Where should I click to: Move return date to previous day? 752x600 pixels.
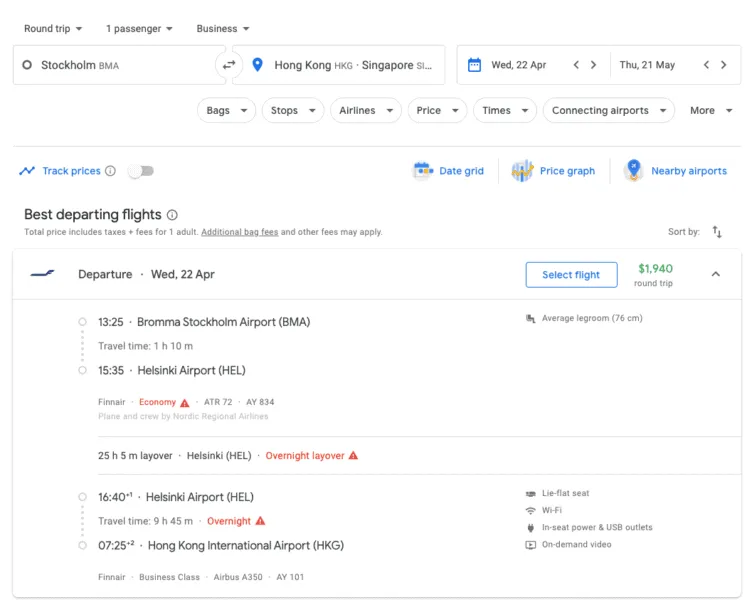coord(706,65)
